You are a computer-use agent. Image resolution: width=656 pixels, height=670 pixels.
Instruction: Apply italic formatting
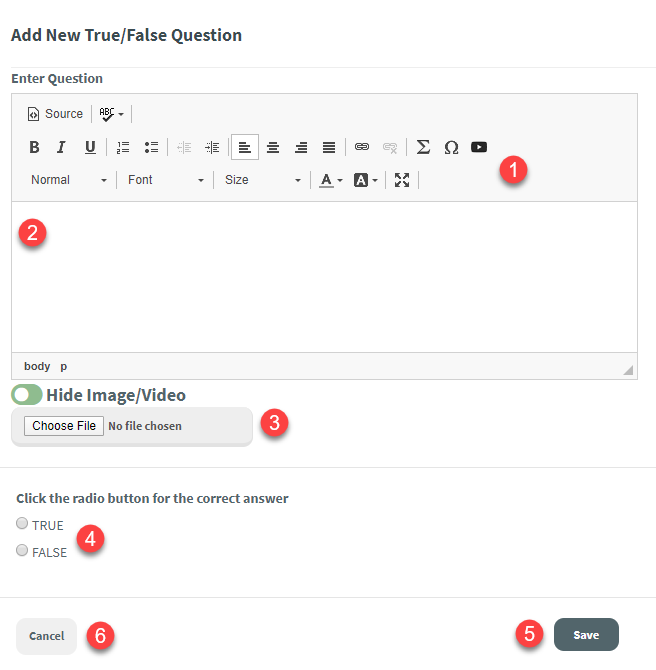tap(61, 147)
